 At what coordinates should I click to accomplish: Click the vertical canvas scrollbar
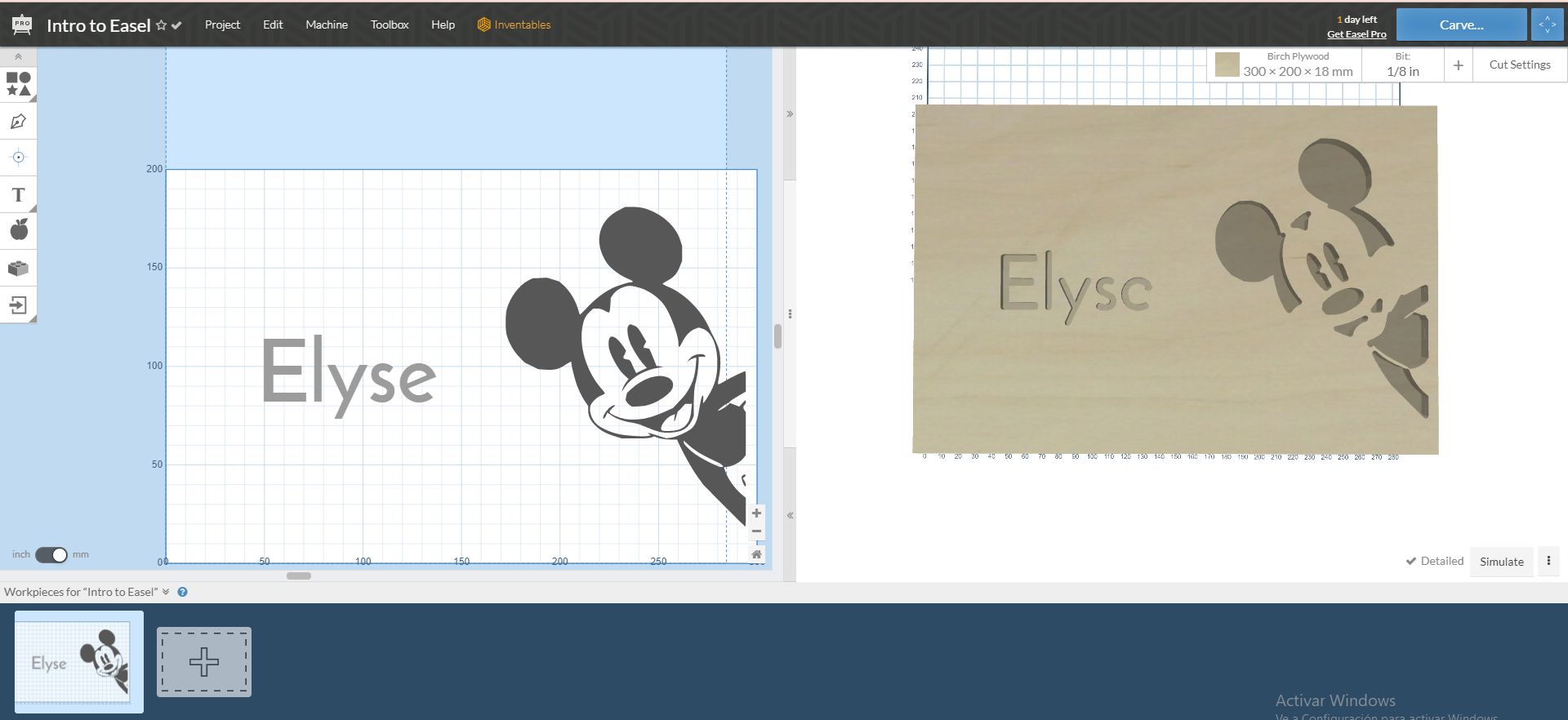(777, 336)
